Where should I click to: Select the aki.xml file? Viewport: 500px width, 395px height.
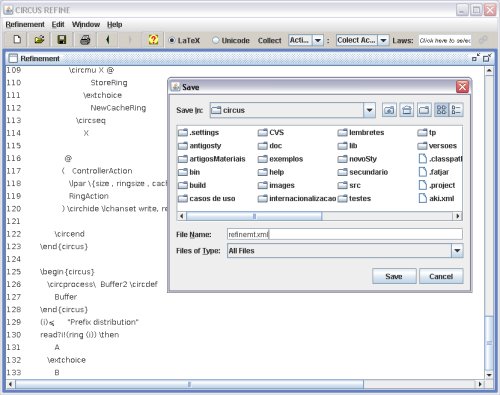436,198
